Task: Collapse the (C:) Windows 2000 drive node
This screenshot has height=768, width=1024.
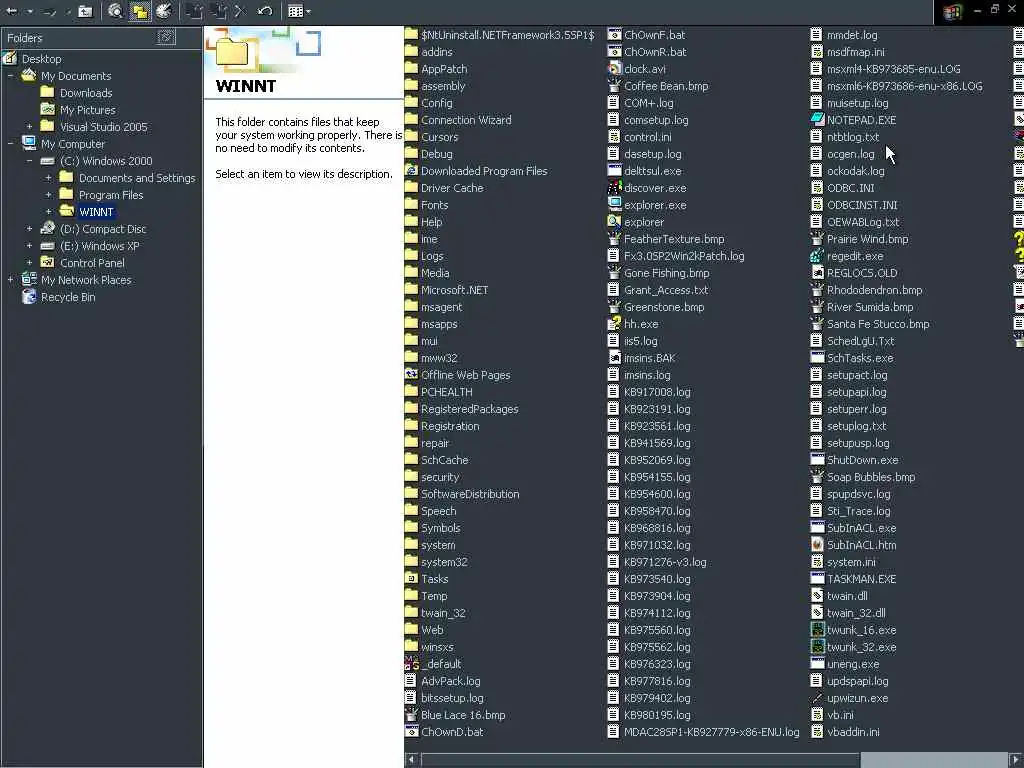Action: [29, 161]
